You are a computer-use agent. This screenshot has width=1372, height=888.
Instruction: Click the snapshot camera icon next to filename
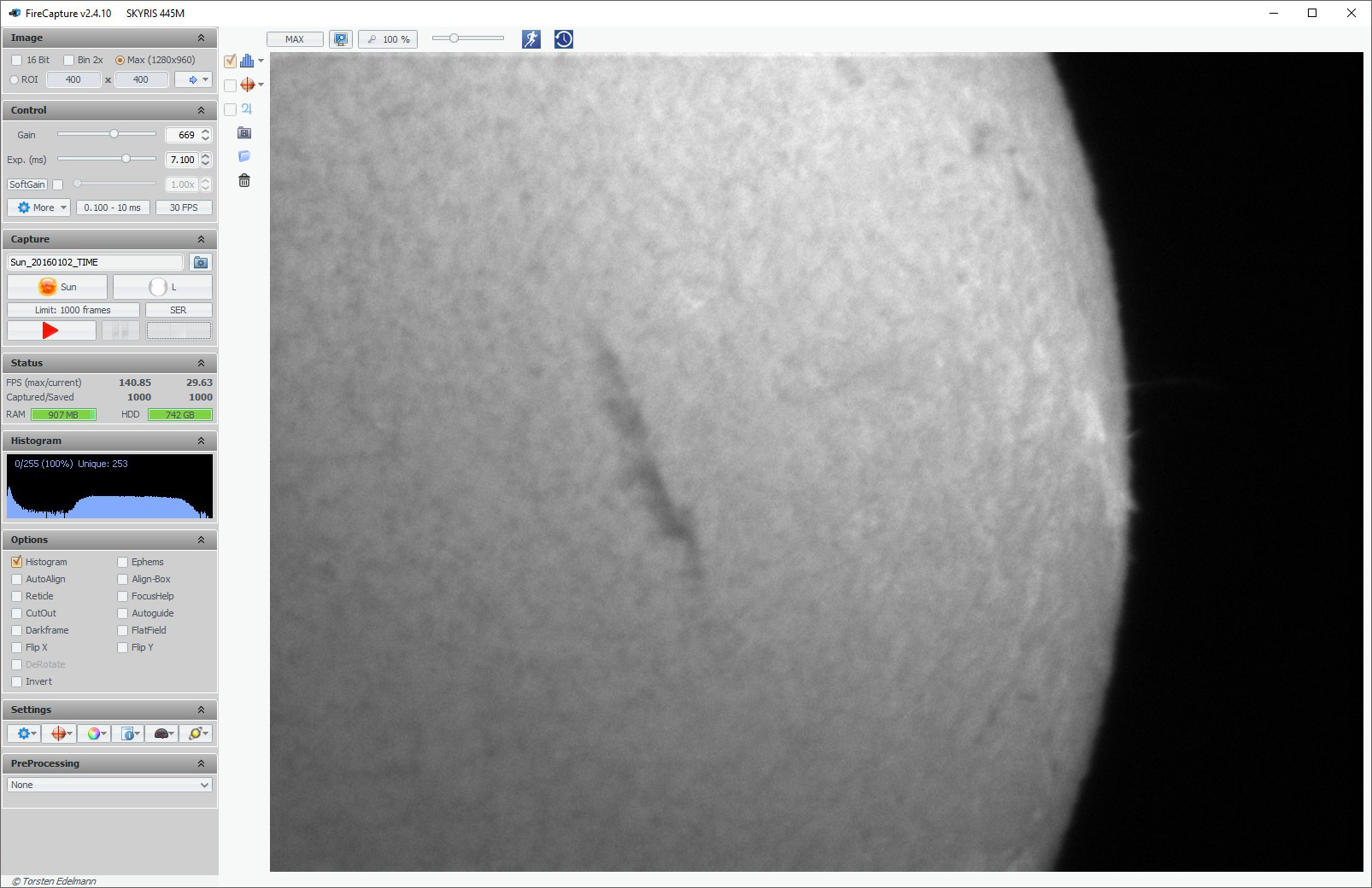pyautogui.click(x=201, y=262)
